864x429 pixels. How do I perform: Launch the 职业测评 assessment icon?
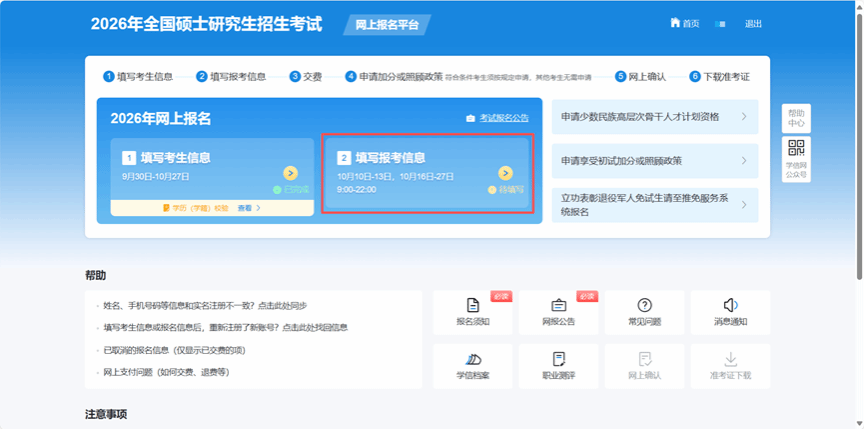(x=558, y=360)
